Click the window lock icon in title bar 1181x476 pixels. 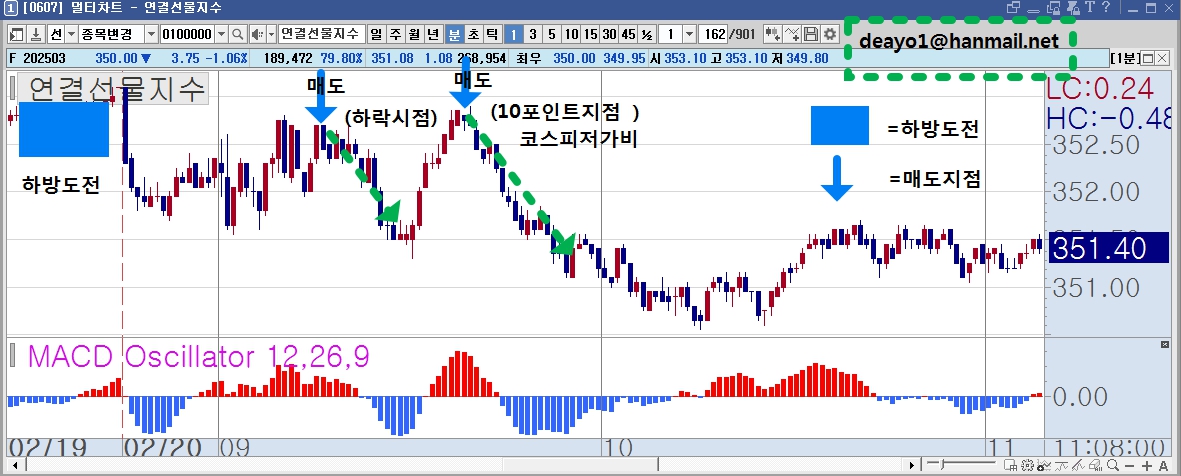point(1054,8)
